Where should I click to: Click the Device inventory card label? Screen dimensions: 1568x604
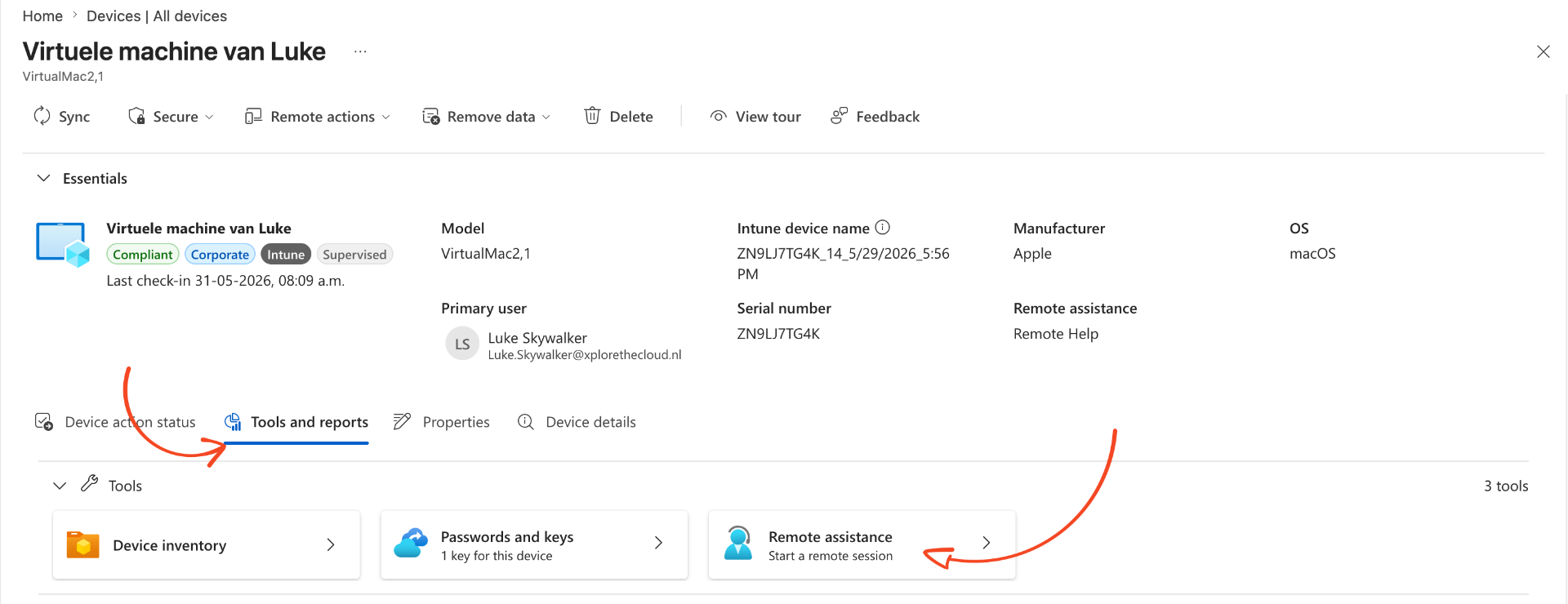170,545
